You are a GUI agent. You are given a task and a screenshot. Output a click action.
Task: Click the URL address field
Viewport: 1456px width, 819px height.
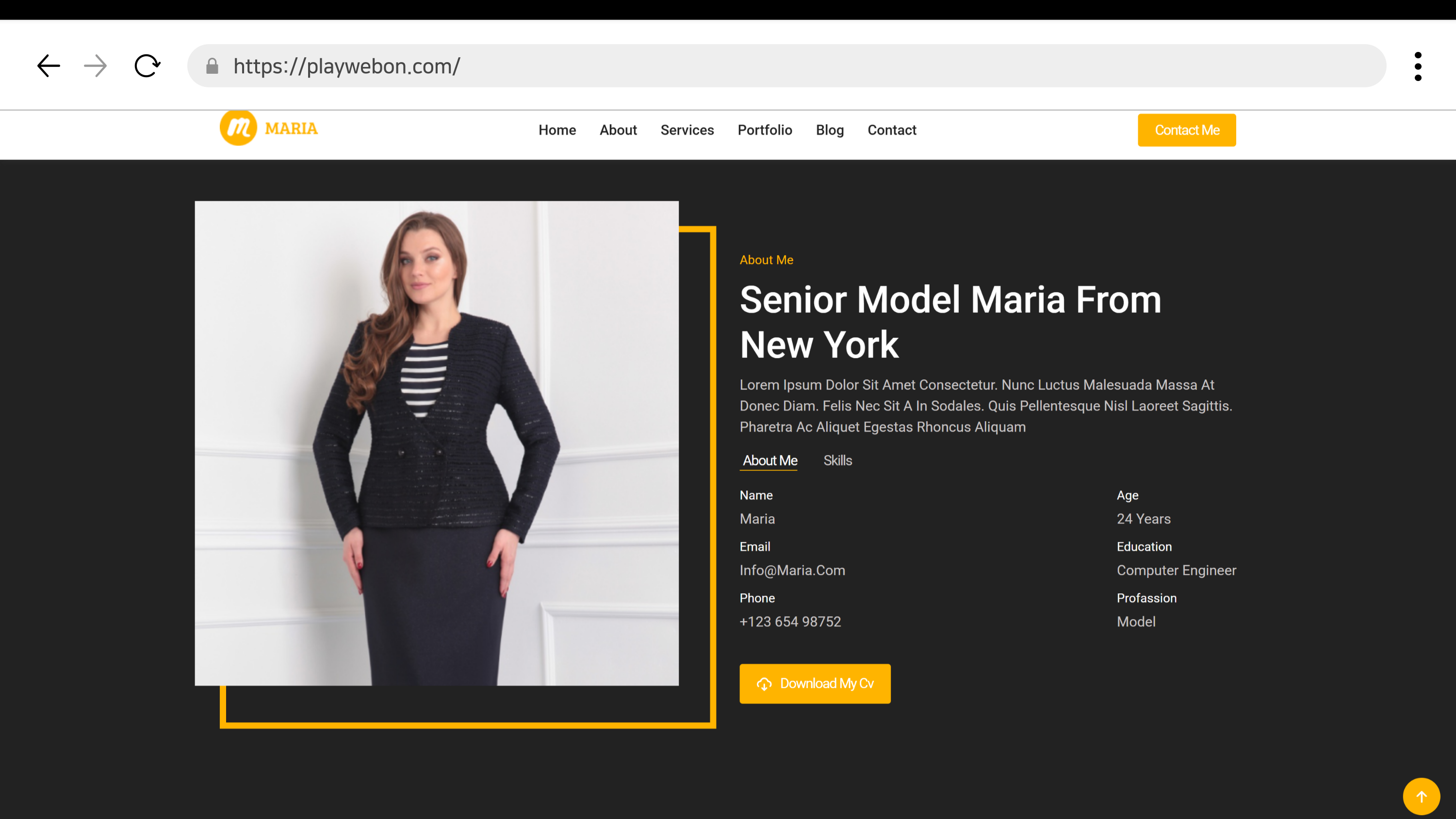(x=791, y=66)
